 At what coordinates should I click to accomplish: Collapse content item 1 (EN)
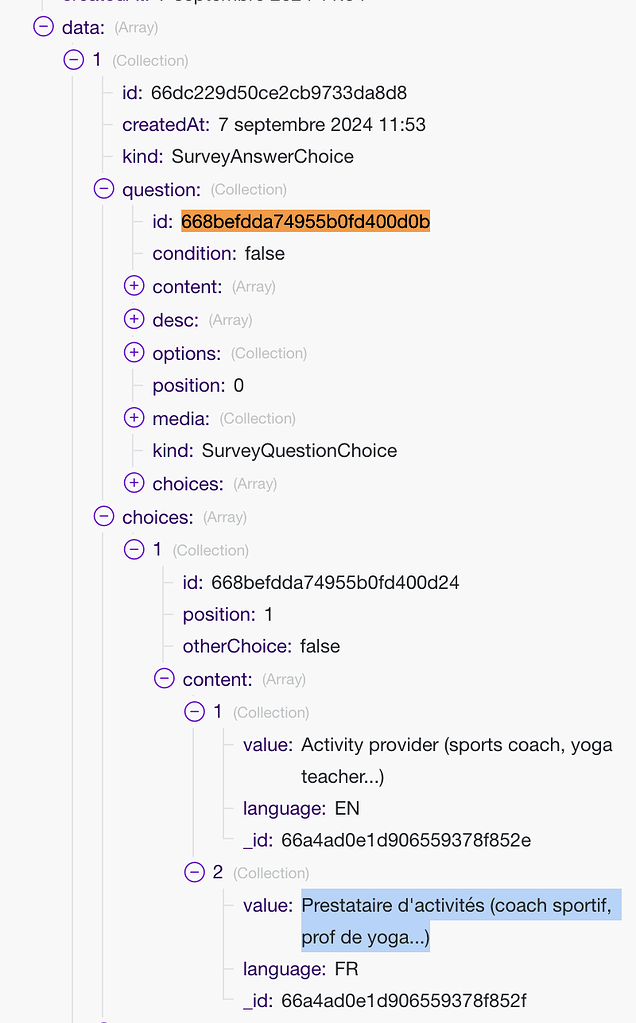coord(194,712)
